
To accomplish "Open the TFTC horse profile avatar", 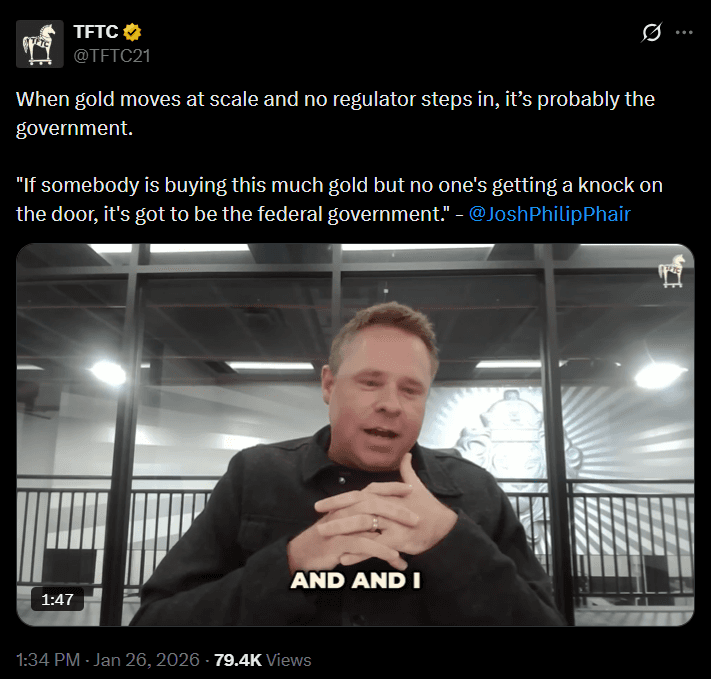I will [40, 44].
